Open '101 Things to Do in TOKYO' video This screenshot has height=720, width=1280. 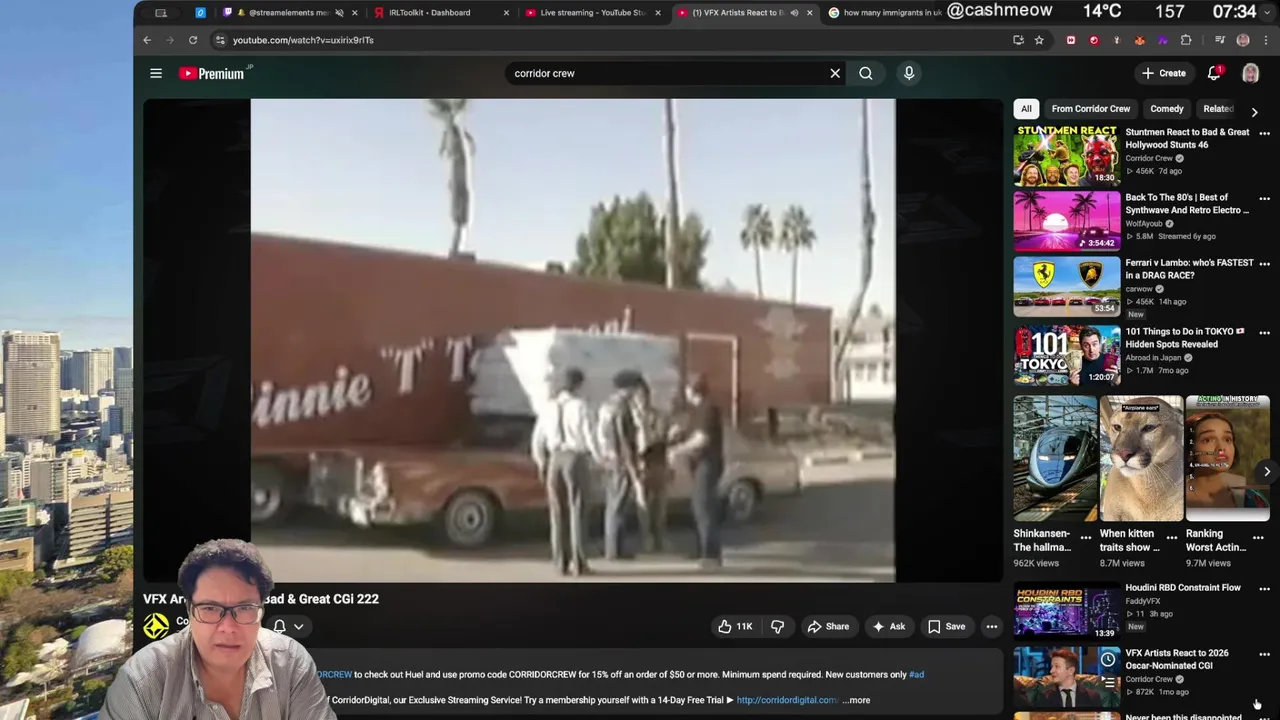[x=1067, y=354]
